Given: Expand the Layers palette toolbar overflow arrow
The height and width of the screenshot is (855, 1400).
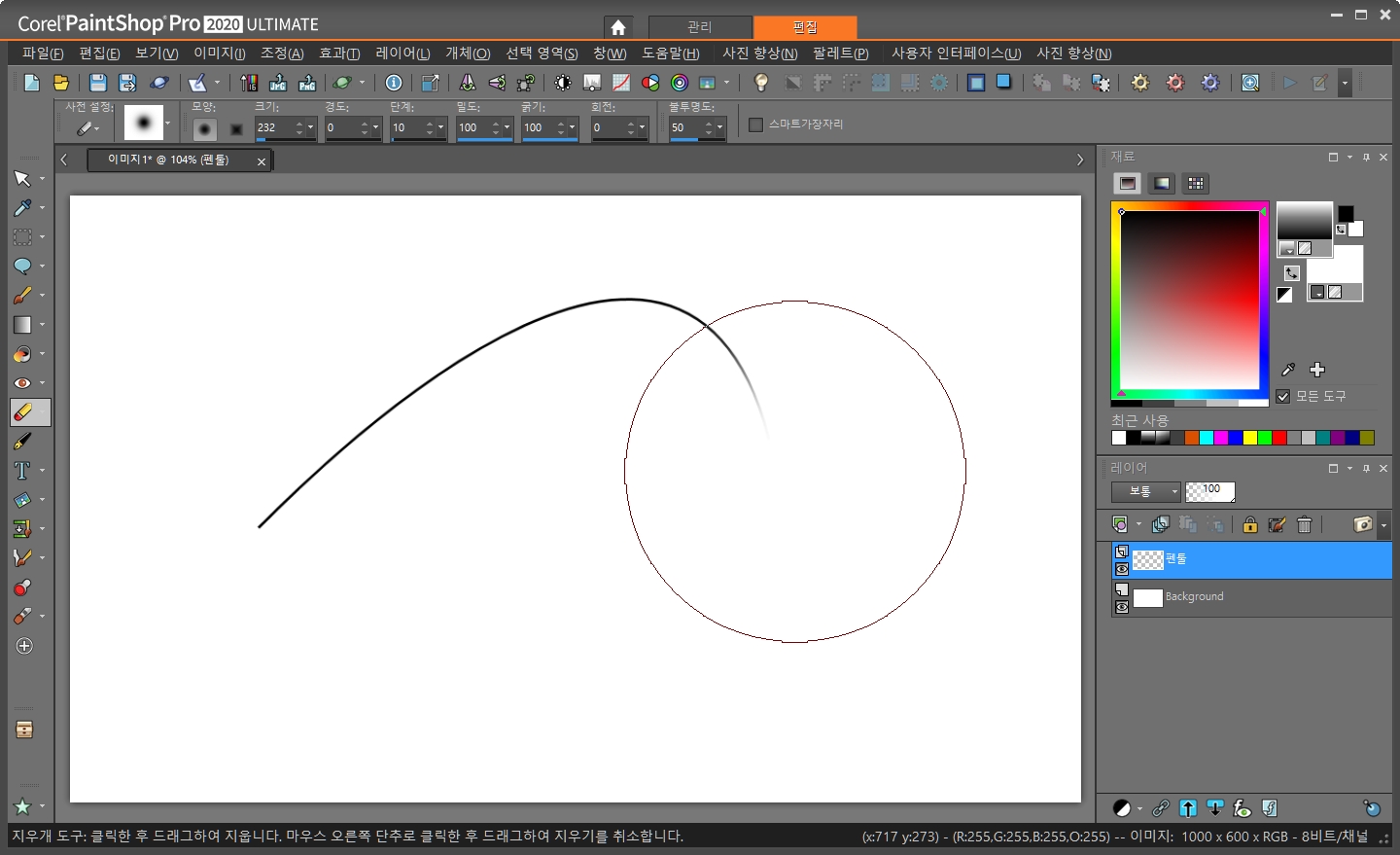Looking at the screenshot, I should (x=1383, y=525).
